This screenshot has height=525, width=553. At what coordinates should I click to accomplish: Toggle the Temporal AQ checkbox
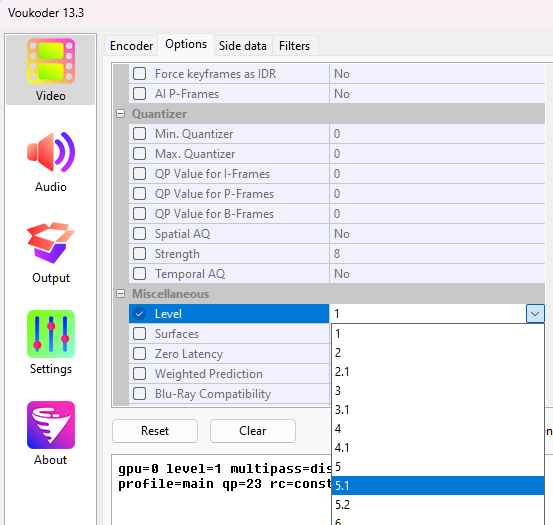(140, 274)
